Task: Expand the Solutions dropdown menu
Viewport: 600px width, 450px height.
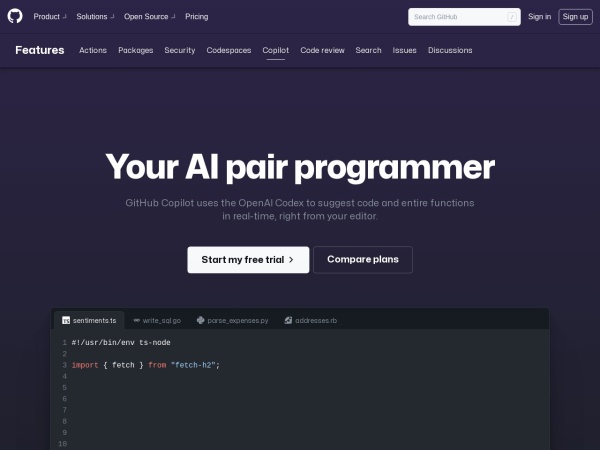Action: coord(95,17)
